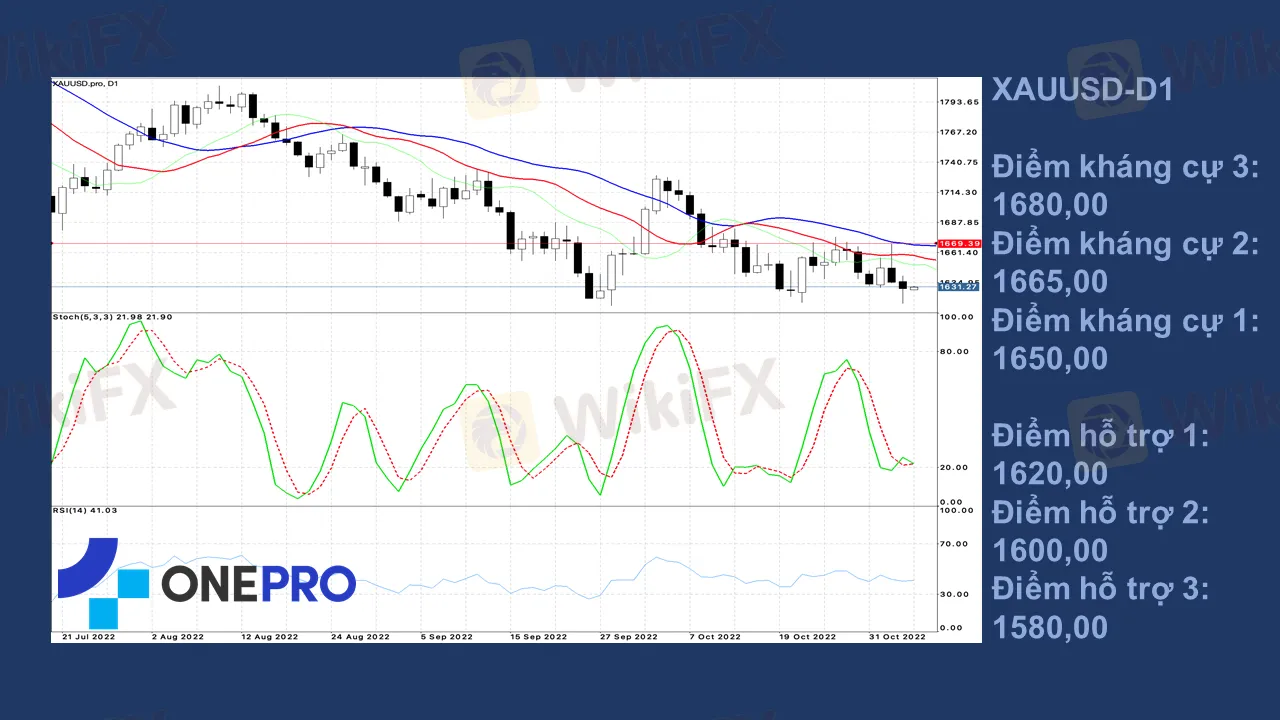Click the 31 Oct 2022 date marker
1280x720 pixels.
[x=896, y=636]
